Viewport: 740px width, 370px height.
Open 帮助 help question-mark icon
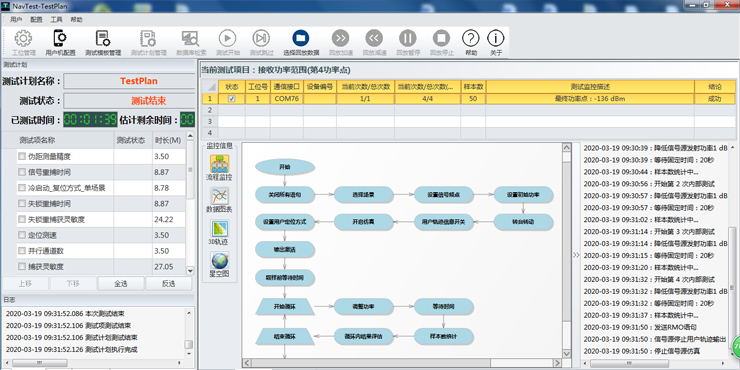click(471, 43)
